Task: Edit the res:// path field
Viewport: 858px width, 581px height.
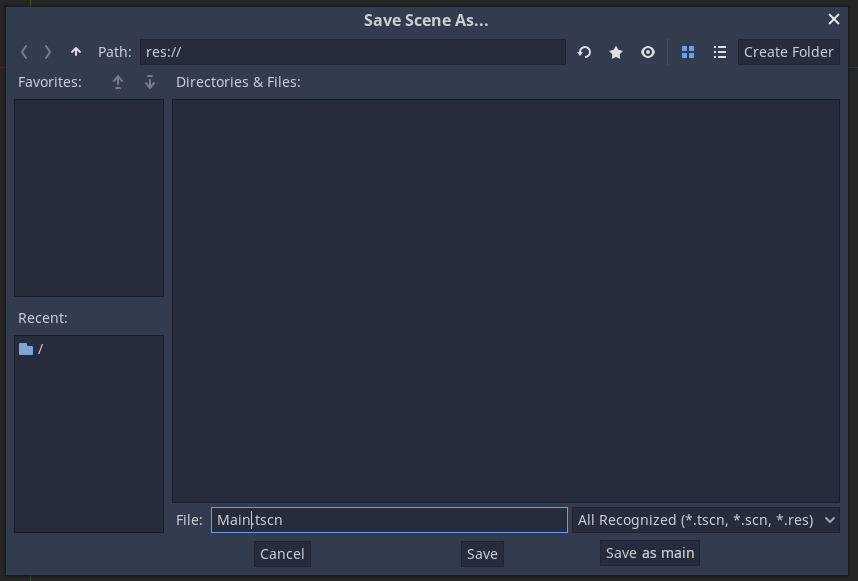Action: (353, 52)
